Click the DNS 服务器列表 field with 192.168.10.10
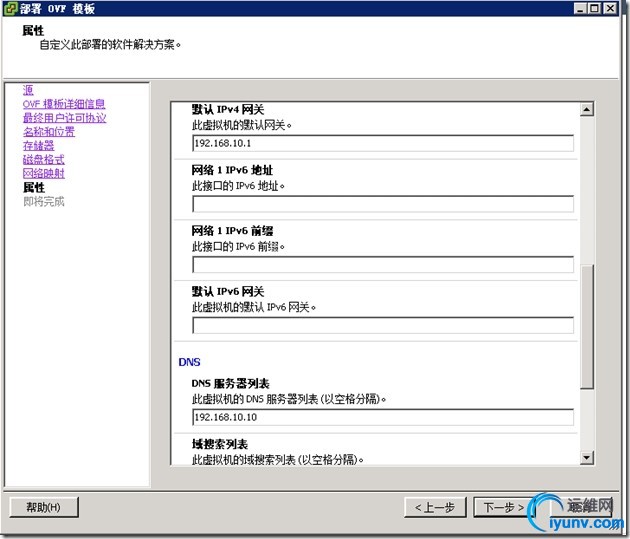This screenshot has height=539, width=630. (383, 417)
